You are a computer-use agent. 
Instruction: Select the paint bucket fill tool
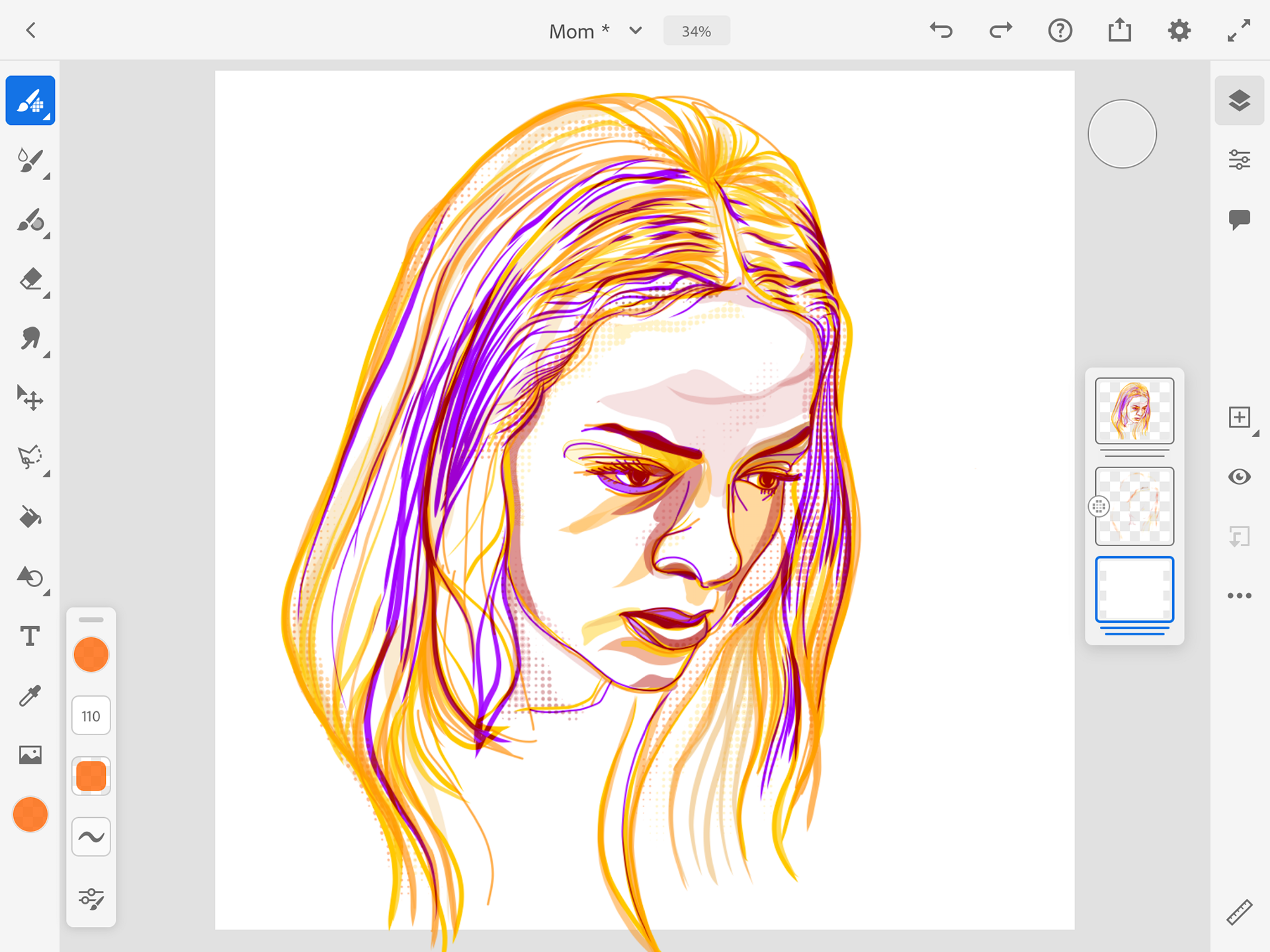(x=30, y=517)
